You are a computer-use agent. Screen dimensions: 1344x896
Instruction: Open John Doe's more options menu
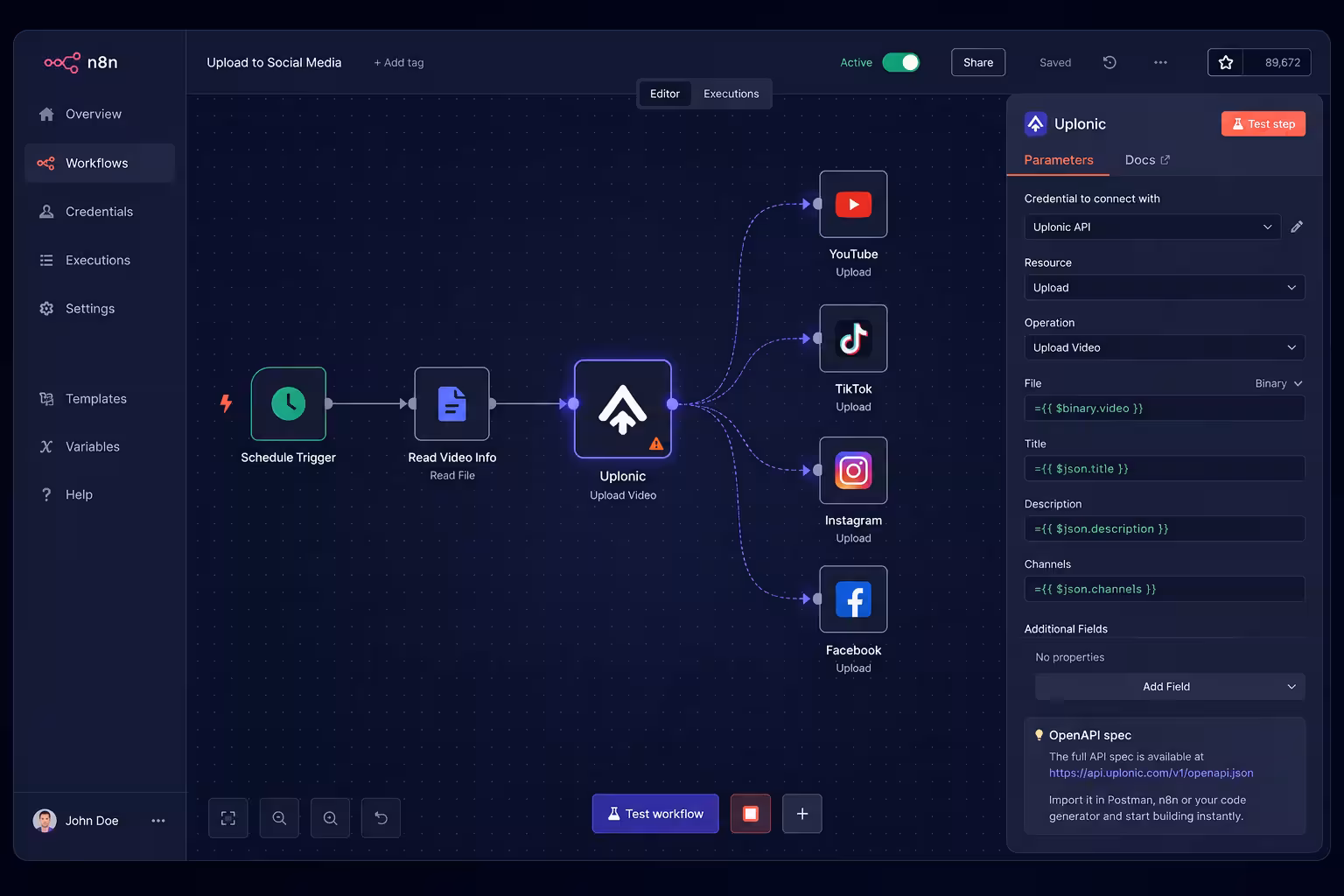[158, 821]
